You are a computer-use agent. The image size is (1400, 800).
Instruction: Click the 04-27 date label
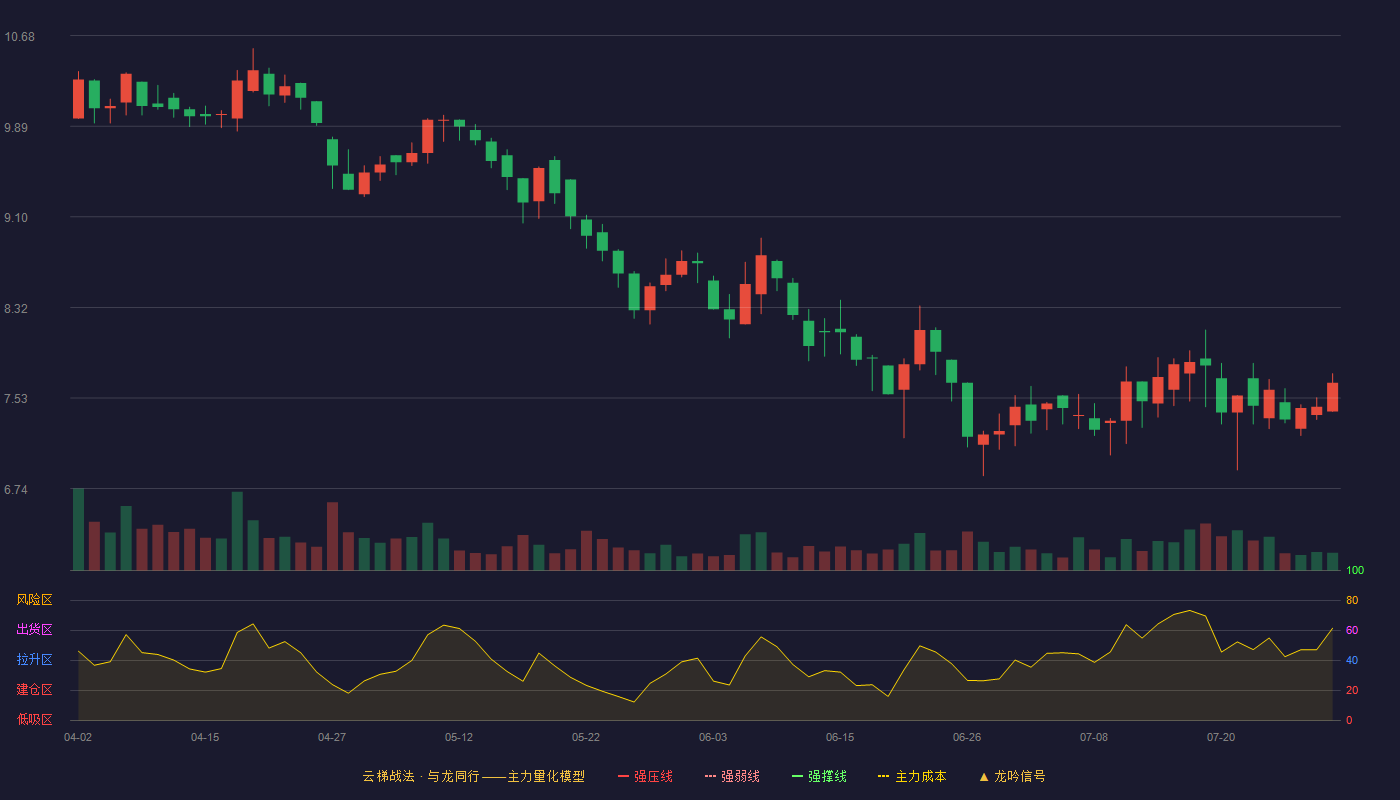[x=332, y=737]
